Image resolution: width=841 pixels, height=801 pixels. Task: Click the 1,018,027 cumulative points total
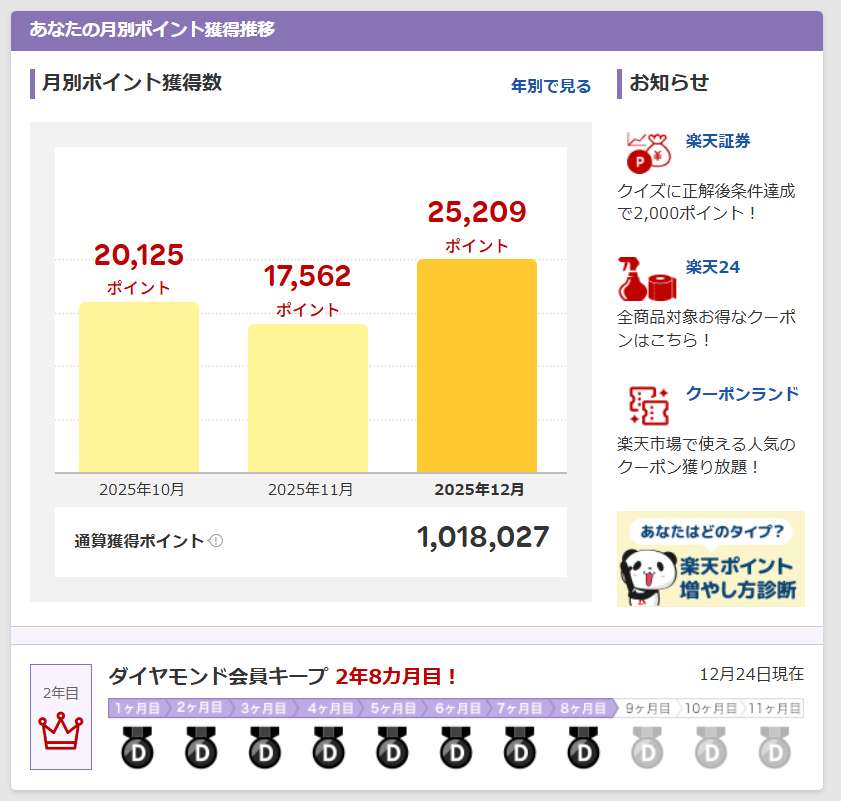483,538
